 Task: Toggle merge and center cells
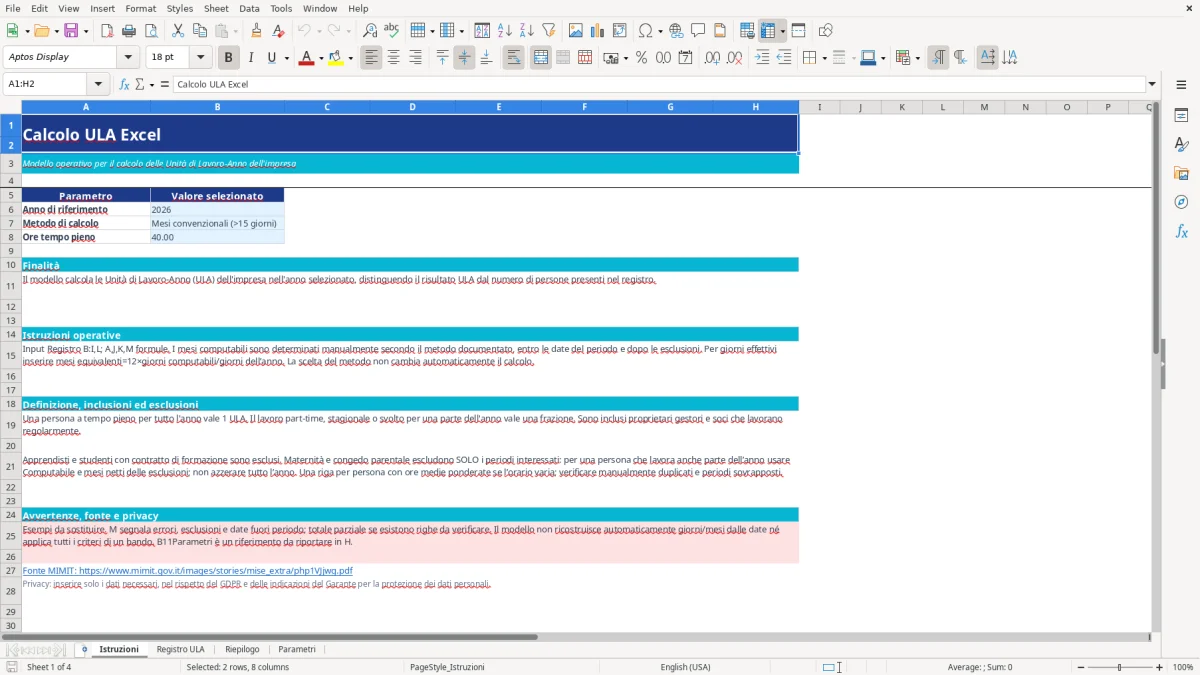pyautogui.click(x=541, y=58)
